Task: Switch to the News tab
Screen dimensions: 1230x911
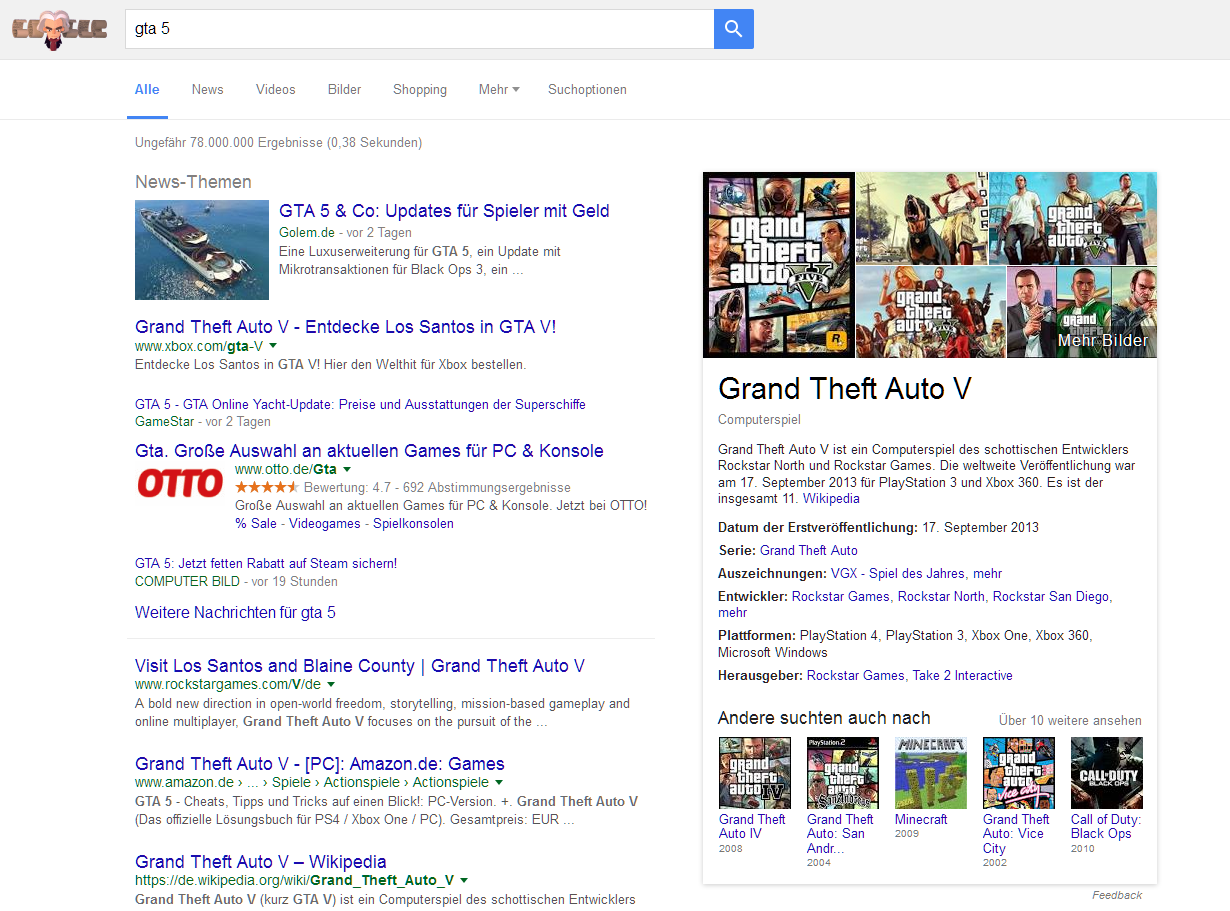Action: pos(208,89)
